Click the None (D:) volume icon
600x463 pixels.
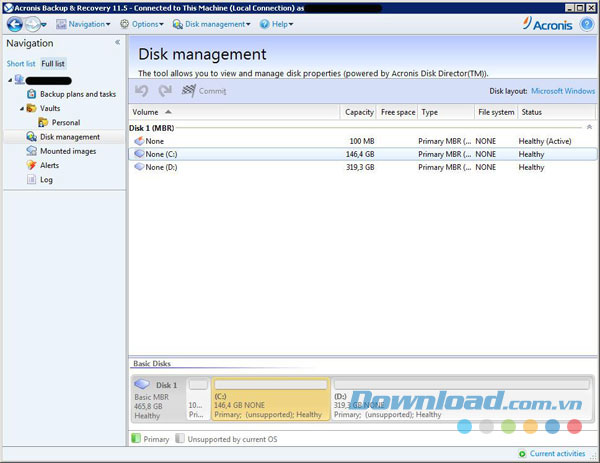(x=139, y=167)
